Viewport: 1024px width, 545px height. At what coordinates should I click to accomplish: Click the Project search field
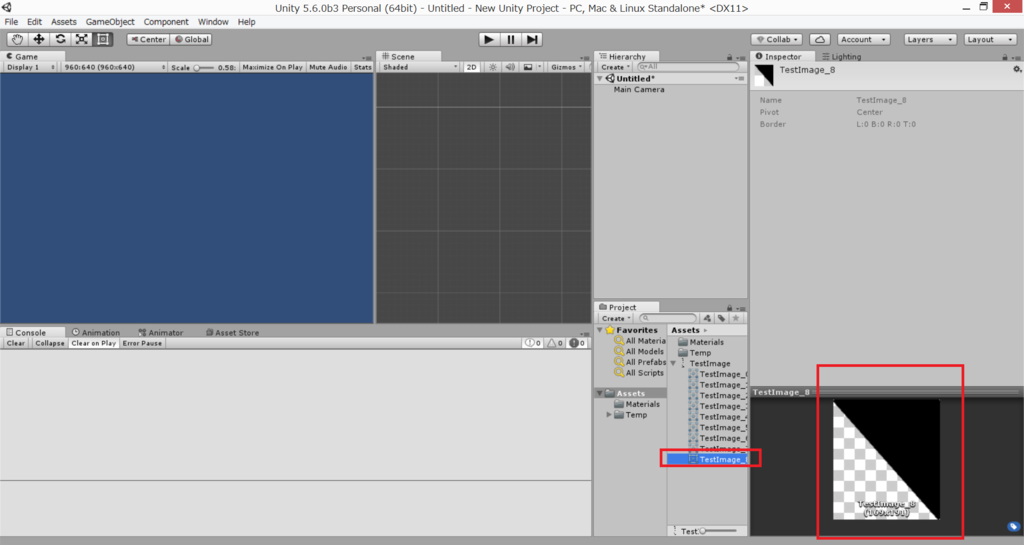pyautogui.click(x=668, y=319)
